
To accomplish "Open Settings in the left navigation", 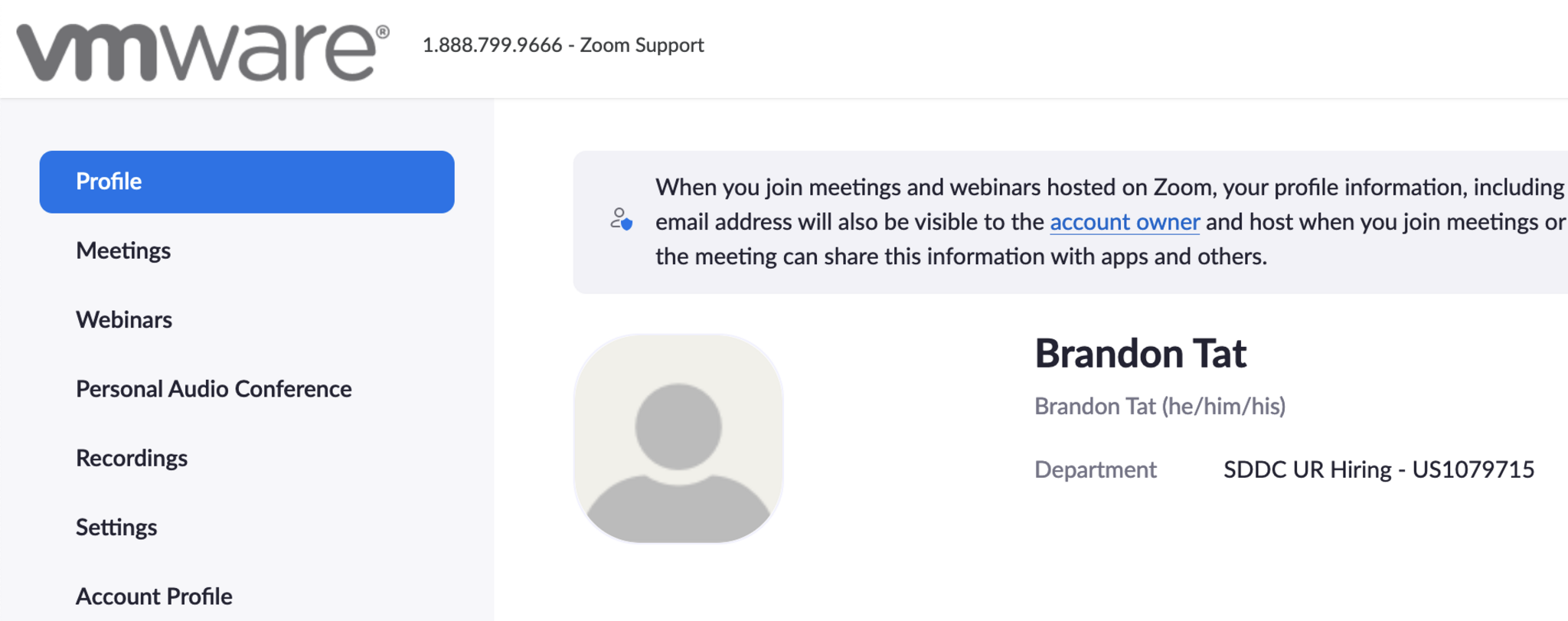I will tap(116, 528).
